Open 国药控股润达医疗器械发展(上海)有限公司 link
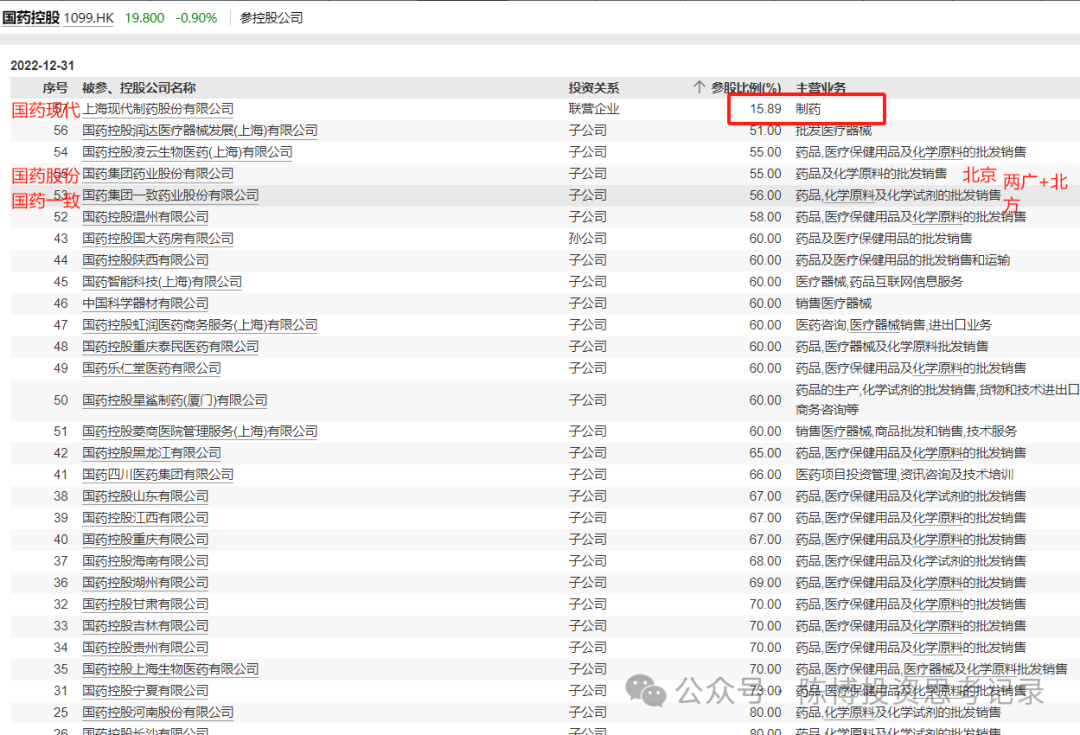Image resolution: width=1080 pixels, height=735 pixels. click(200, 130)
